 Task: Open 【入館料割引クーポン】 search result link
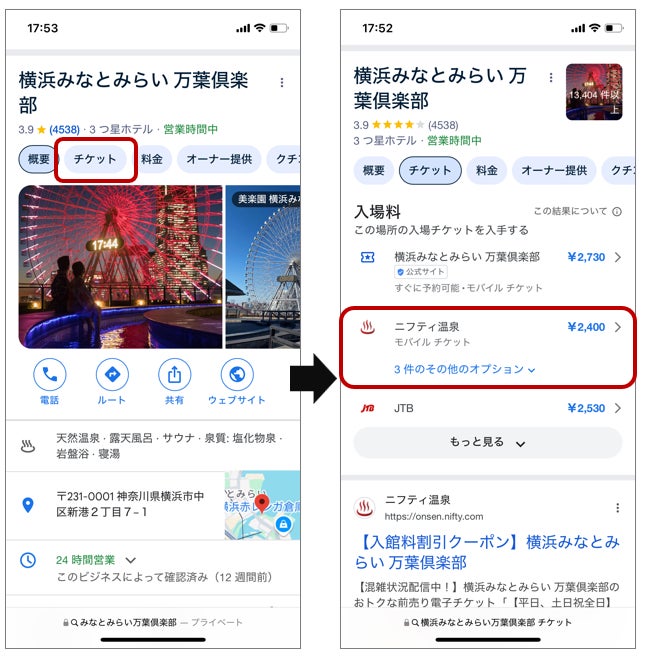(x=487, y=552)
